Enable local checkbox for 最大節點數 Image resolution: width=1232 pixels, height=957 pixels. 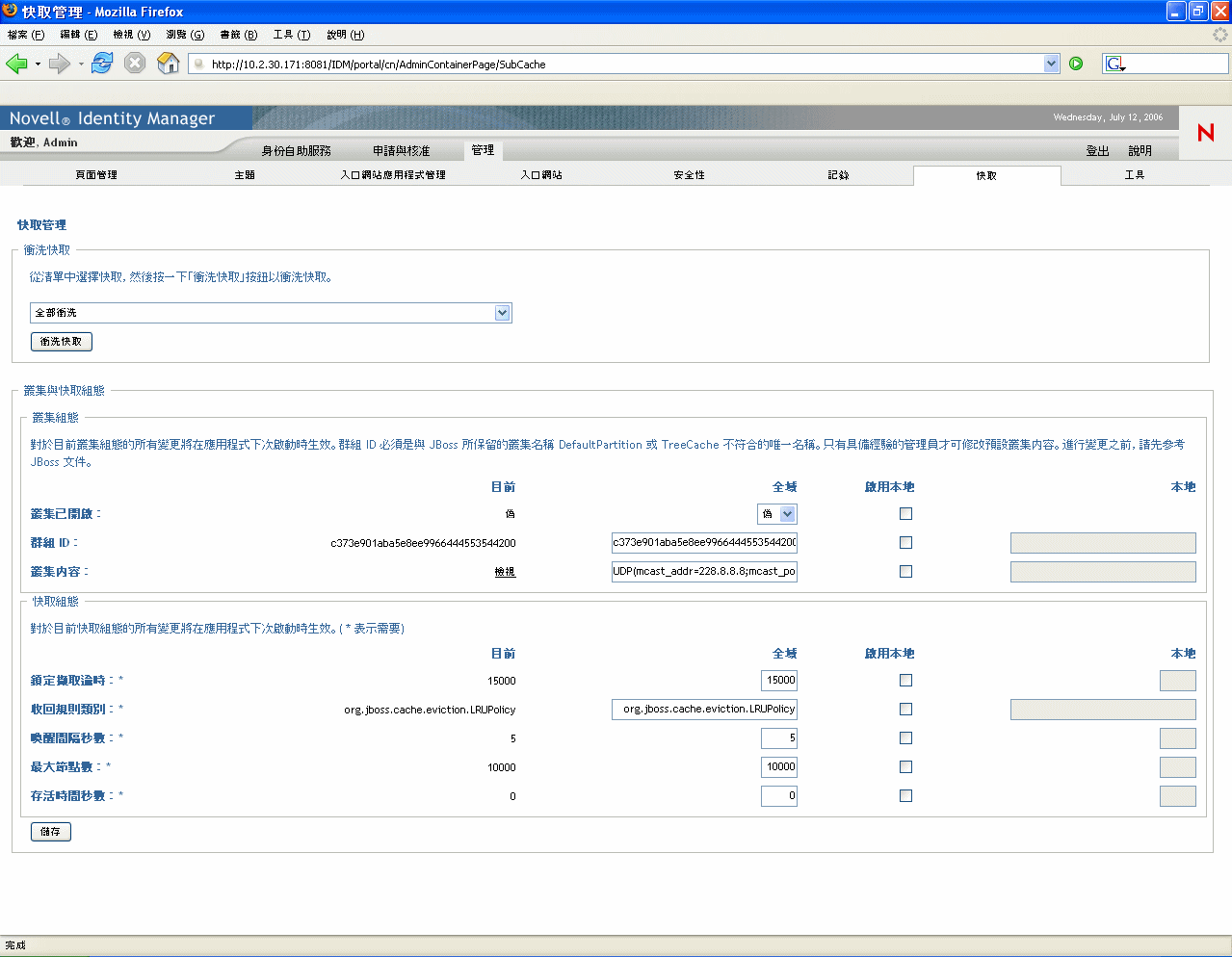pos(905,767)
